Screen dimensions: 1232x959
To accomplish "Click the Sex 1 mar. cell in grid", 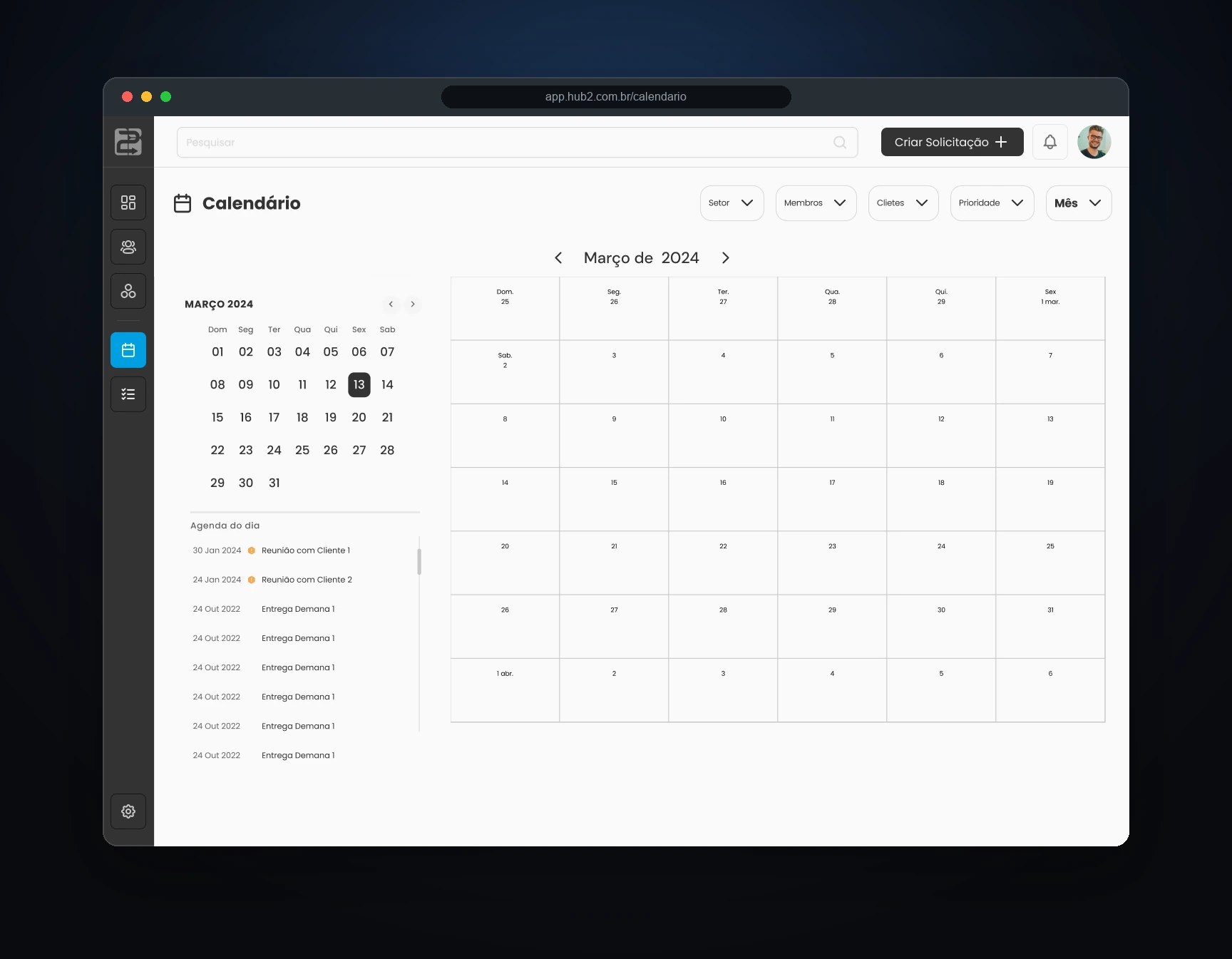I will (x=1050, y=309).
